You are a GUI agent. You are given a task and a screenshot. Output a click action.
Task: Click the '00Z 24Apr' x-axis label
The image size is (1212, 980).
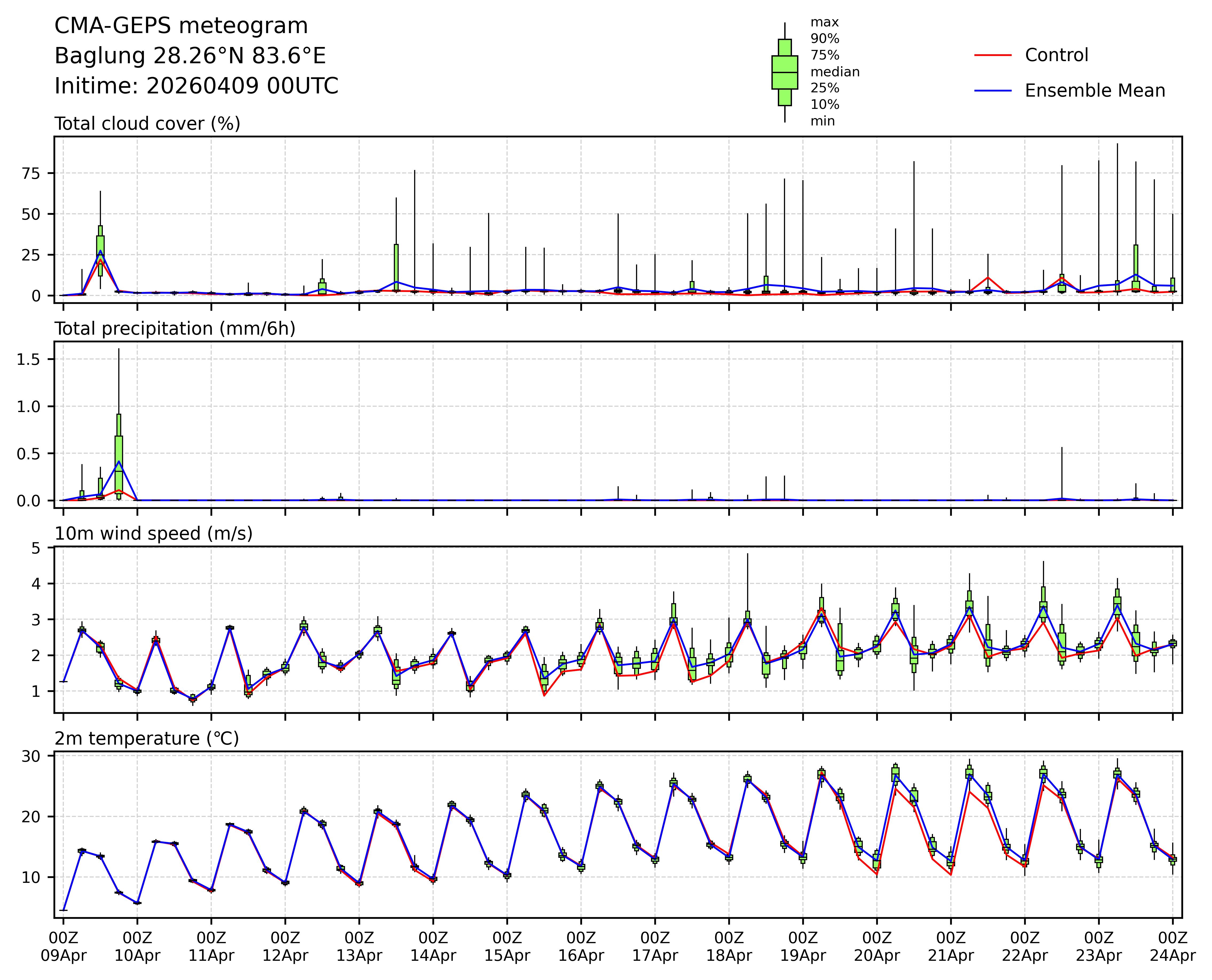tap(1172, 947)
